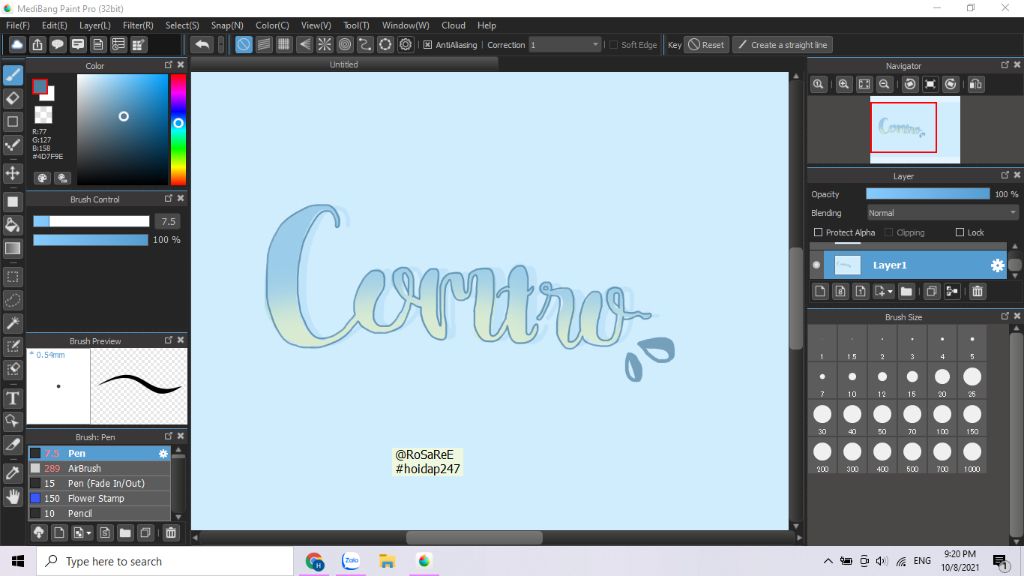
Task: Delete layer with trash icon
Action: (x=977, y=291)
